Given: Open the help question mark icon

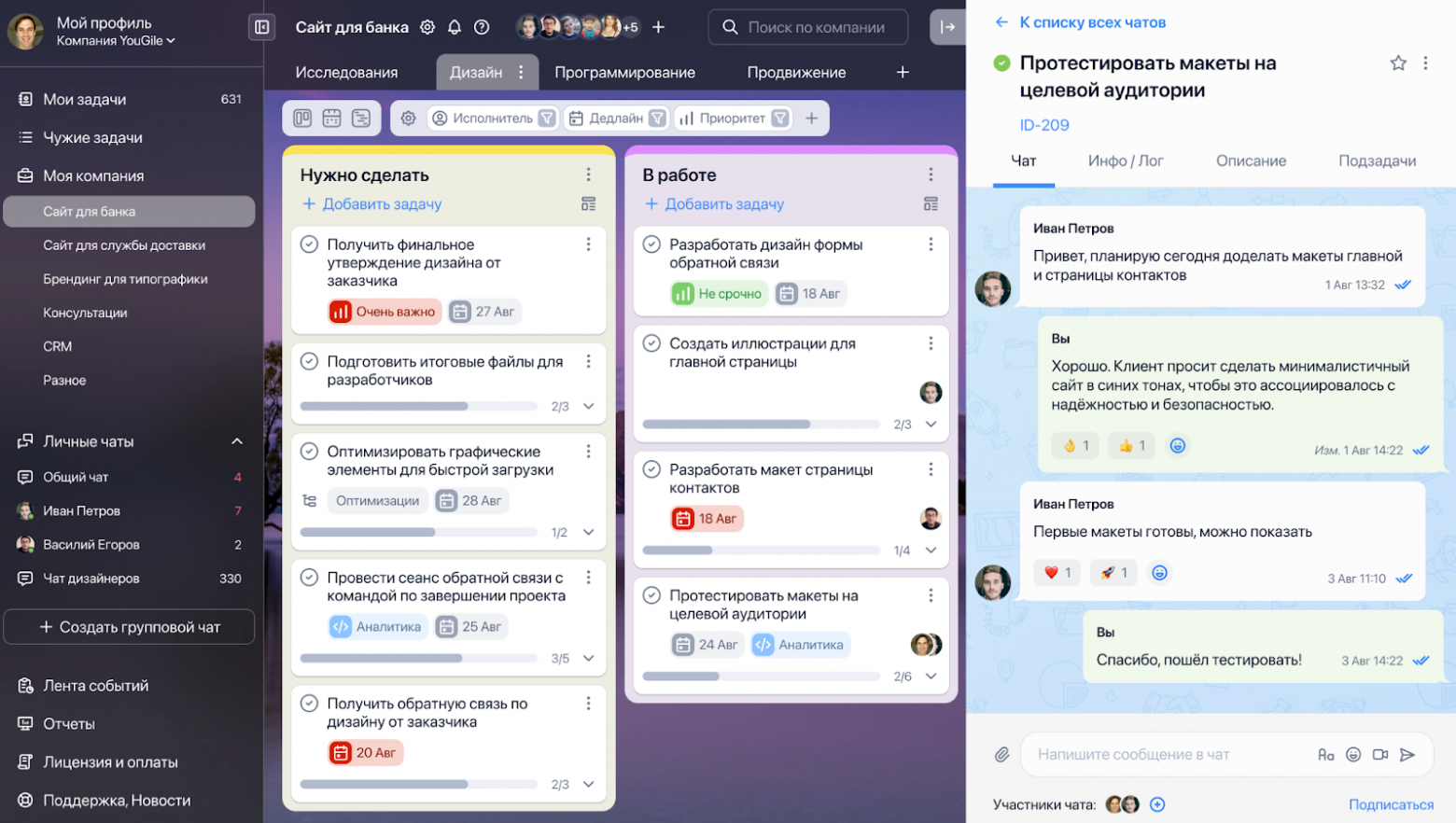Looking at the screenshot, I should coord(482,27).
